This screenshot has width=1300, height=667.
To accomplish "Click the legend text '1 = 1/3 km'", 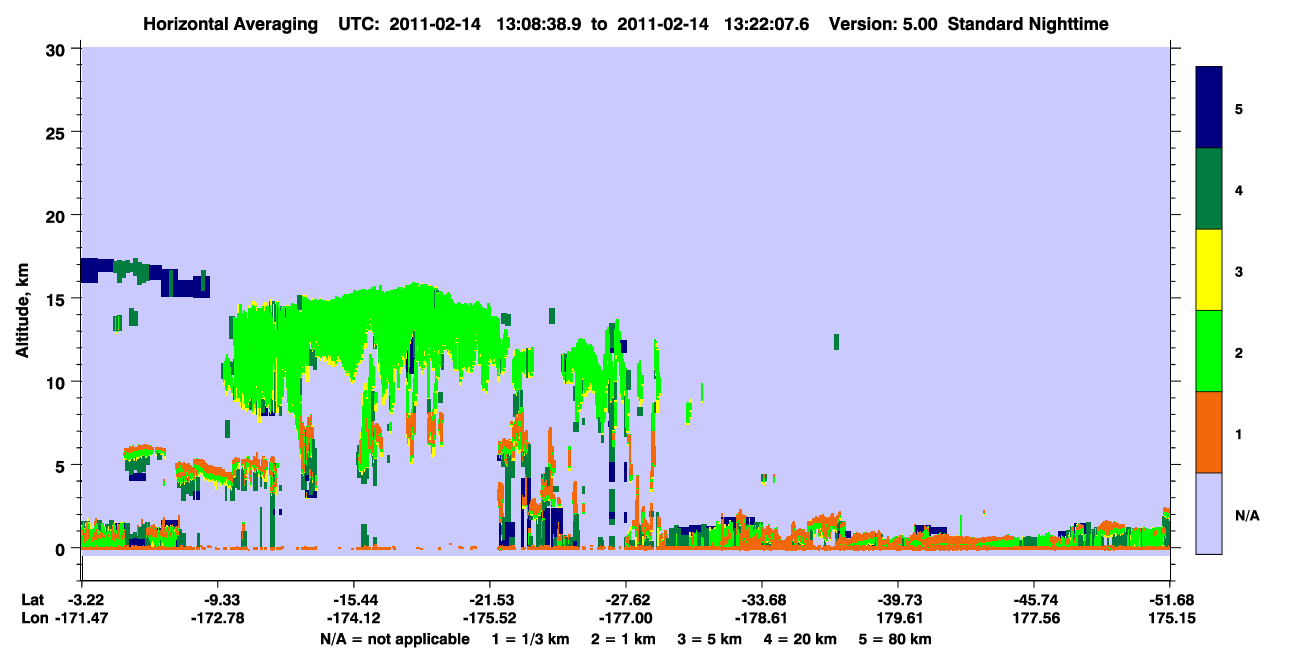I will 530,639.
